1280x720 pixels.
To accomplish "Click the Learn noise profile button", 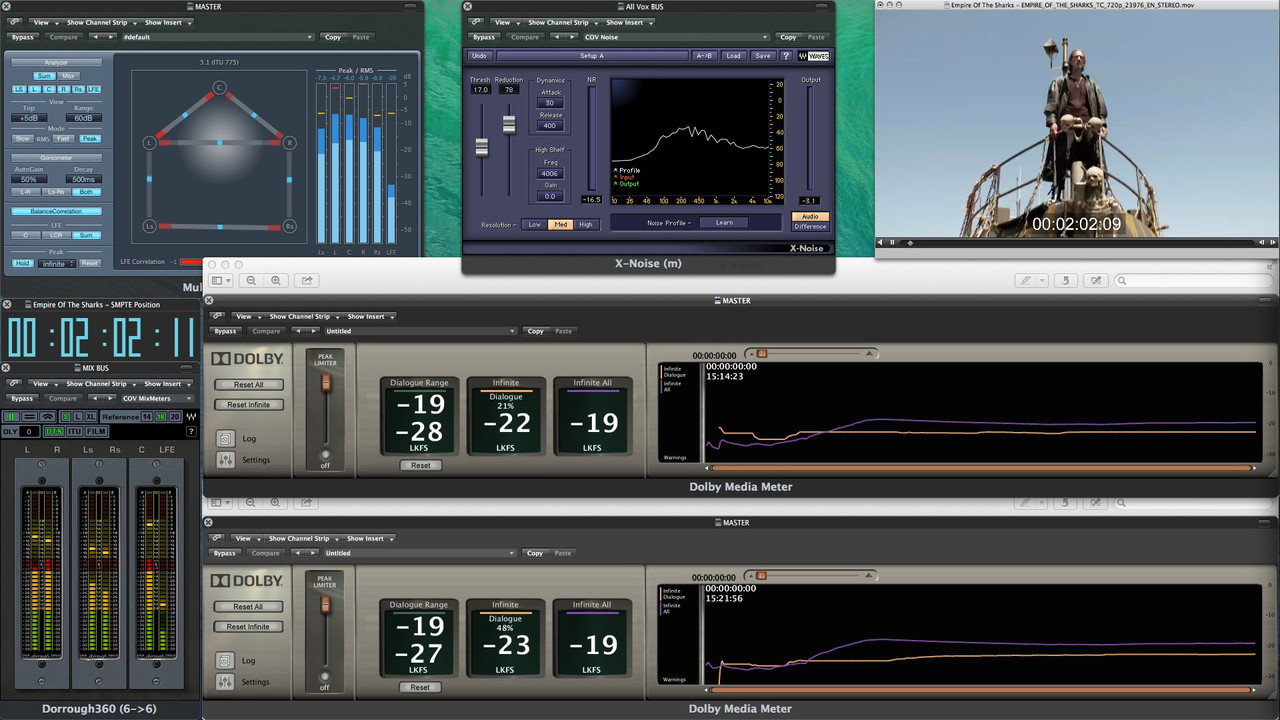I will pyautogui.click(x=724, y=223).
